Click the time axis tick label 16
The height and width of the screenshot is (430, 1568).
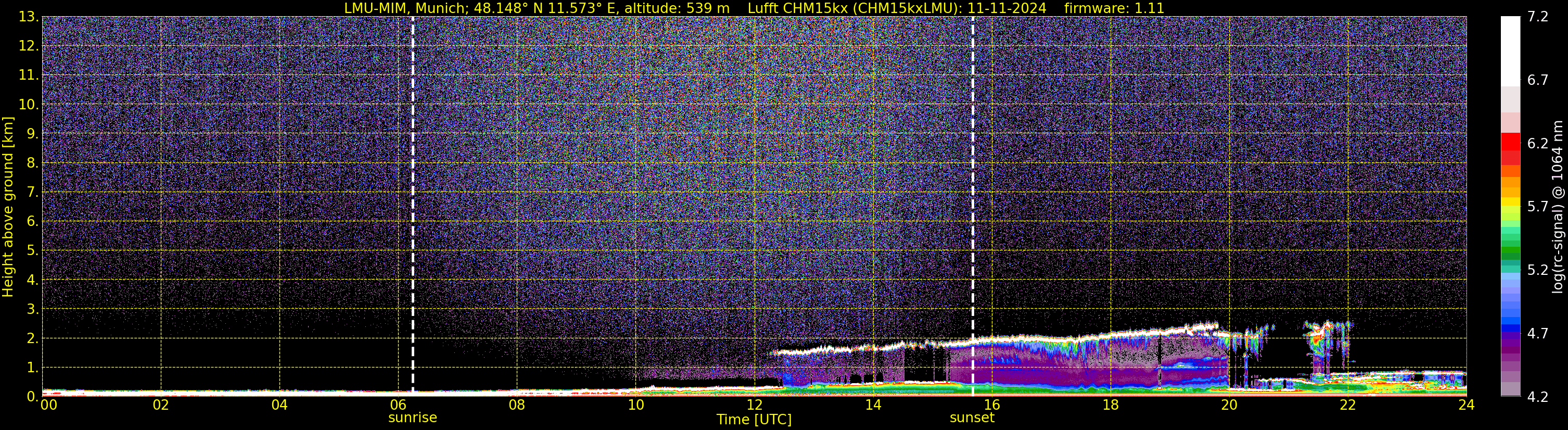(991, 405)
